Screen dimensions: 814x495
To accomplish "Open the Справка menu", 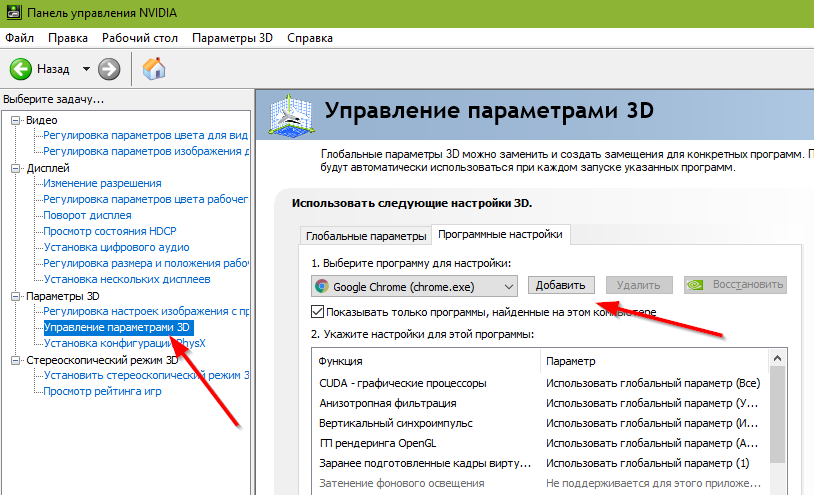I will 310,38.
